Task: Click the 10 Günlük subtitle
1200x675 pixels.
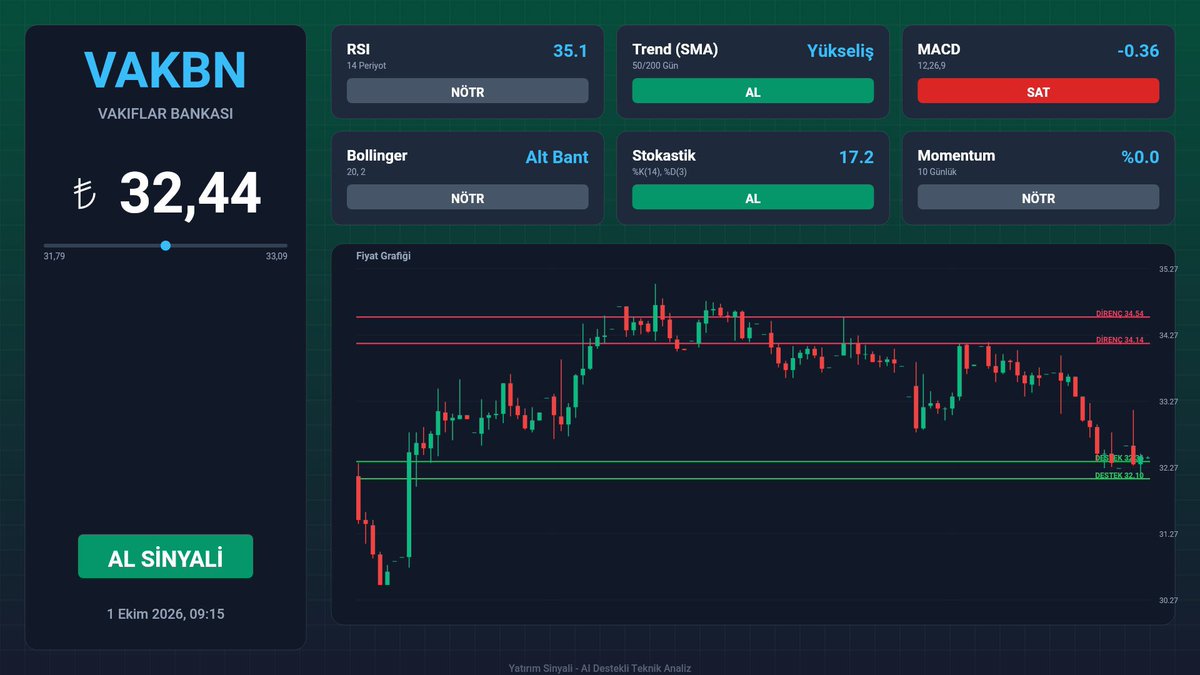Action: (937, 172)
